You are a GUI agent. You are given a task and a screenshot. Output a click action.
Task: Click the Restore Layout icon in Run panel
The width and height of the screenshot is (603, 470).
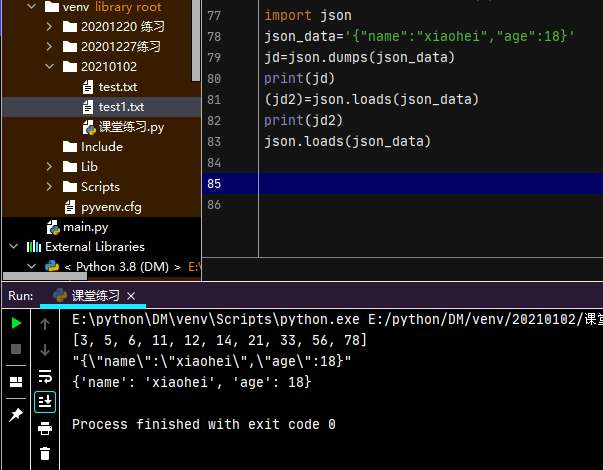16,382
